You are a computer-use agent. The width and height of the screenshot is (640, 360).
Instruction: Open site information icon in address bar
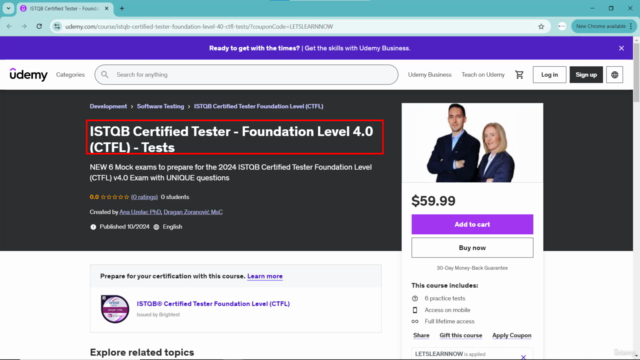[x=57, y=27]
